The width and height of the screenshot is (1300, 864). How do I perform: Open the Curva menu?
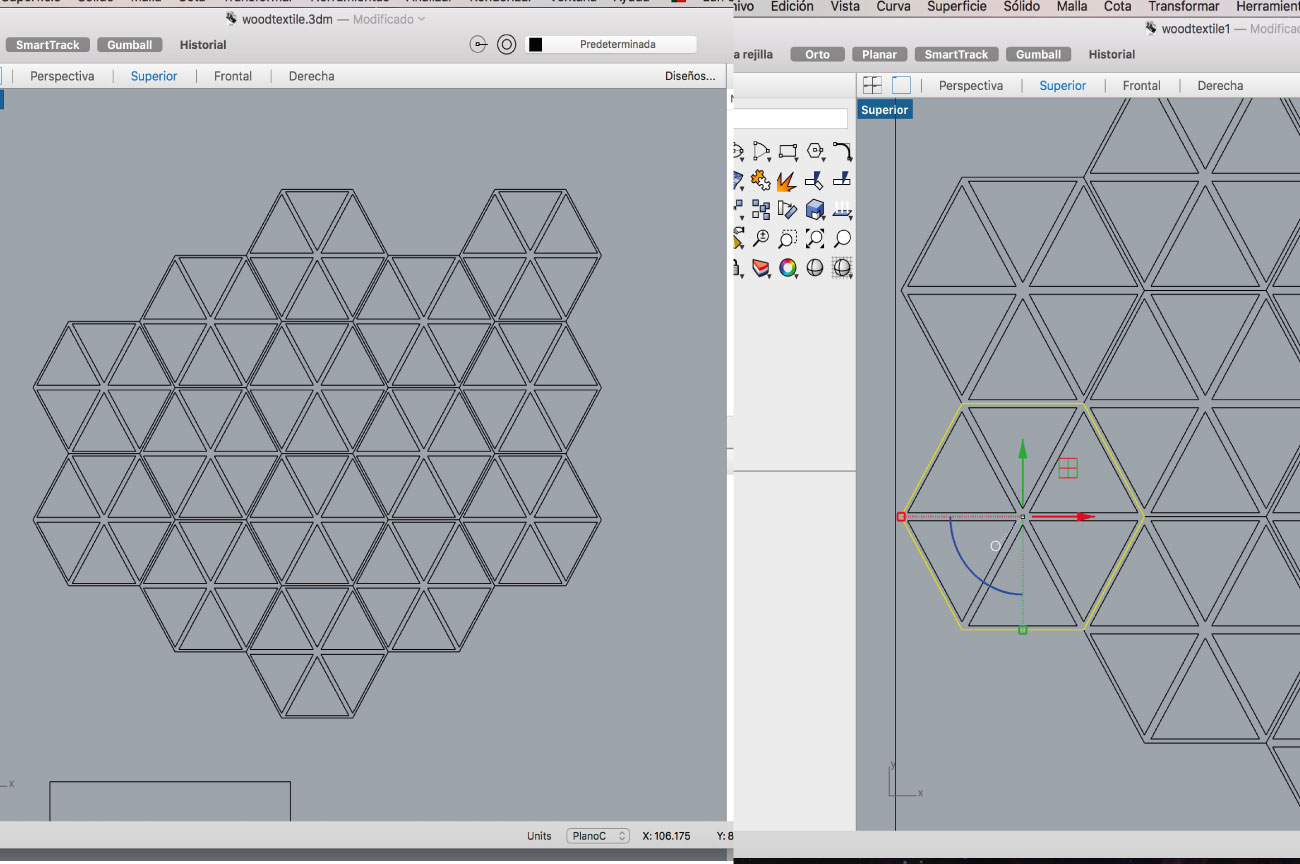pyautogui.click(x=893, y=6)
